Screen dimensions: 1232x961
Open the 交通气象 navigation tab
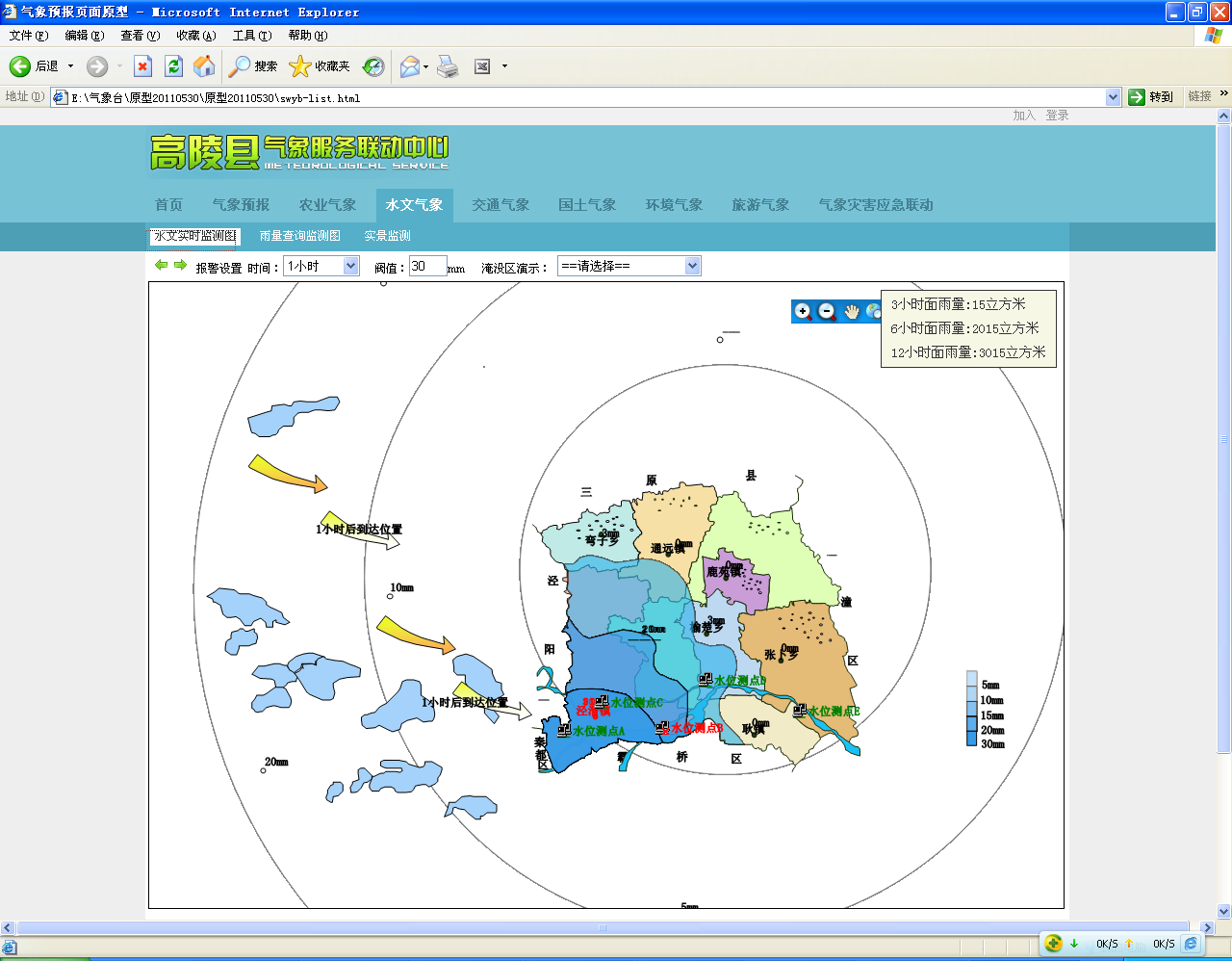(500, 204)
